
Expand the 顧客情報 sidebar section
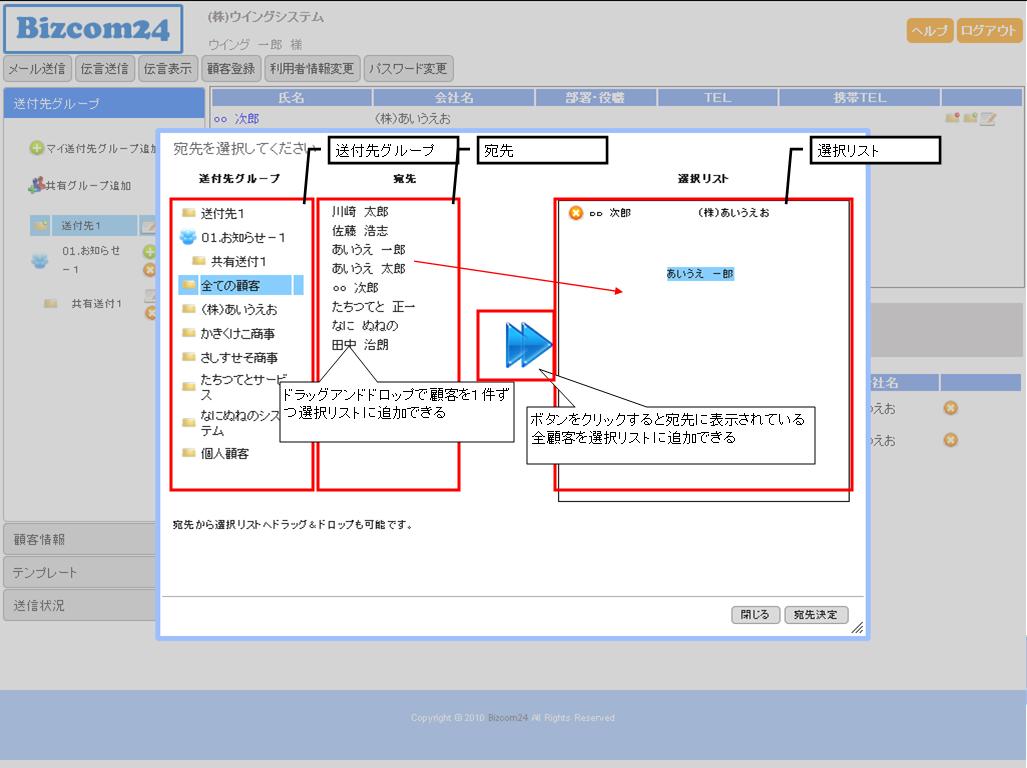[x=80, y=539]
